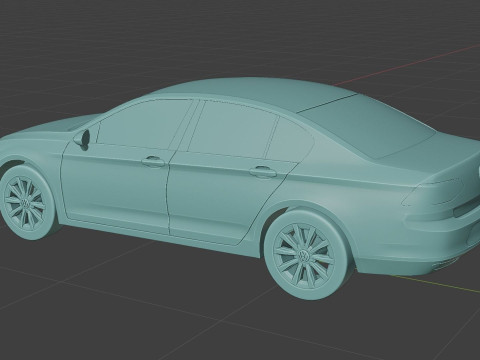Click the taillight on the car model
This screenshot has width=480, height=360.
tap(433, 193)
